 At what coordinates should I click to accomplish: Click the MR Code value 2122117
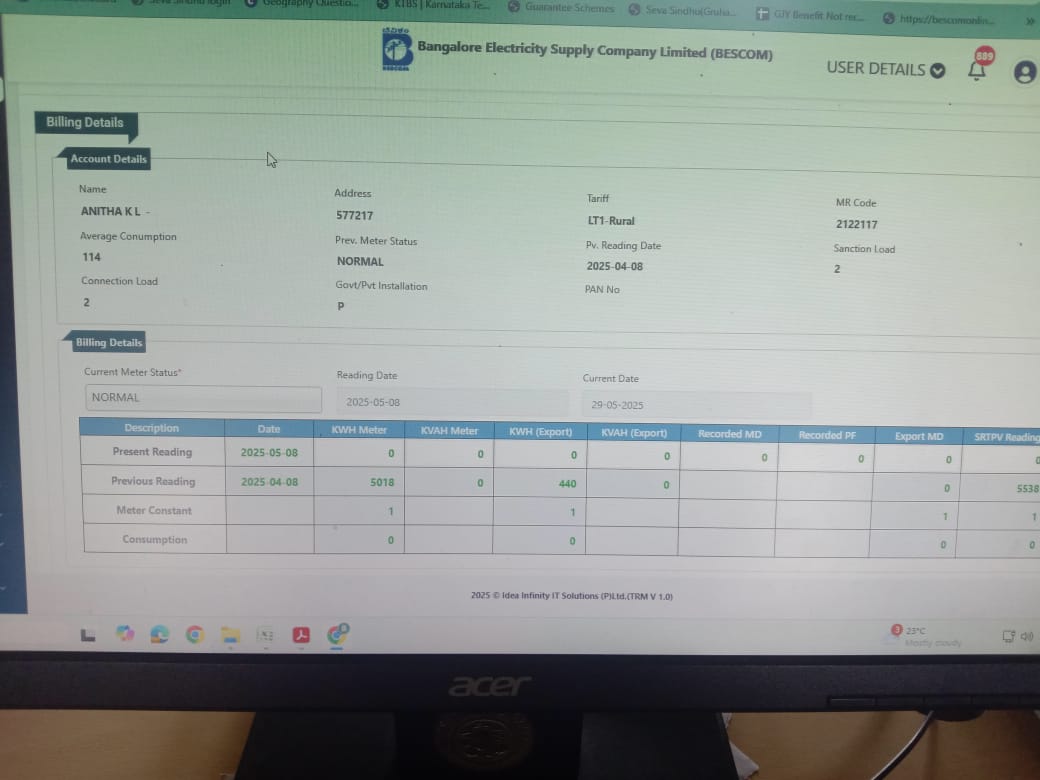[856, 224]
